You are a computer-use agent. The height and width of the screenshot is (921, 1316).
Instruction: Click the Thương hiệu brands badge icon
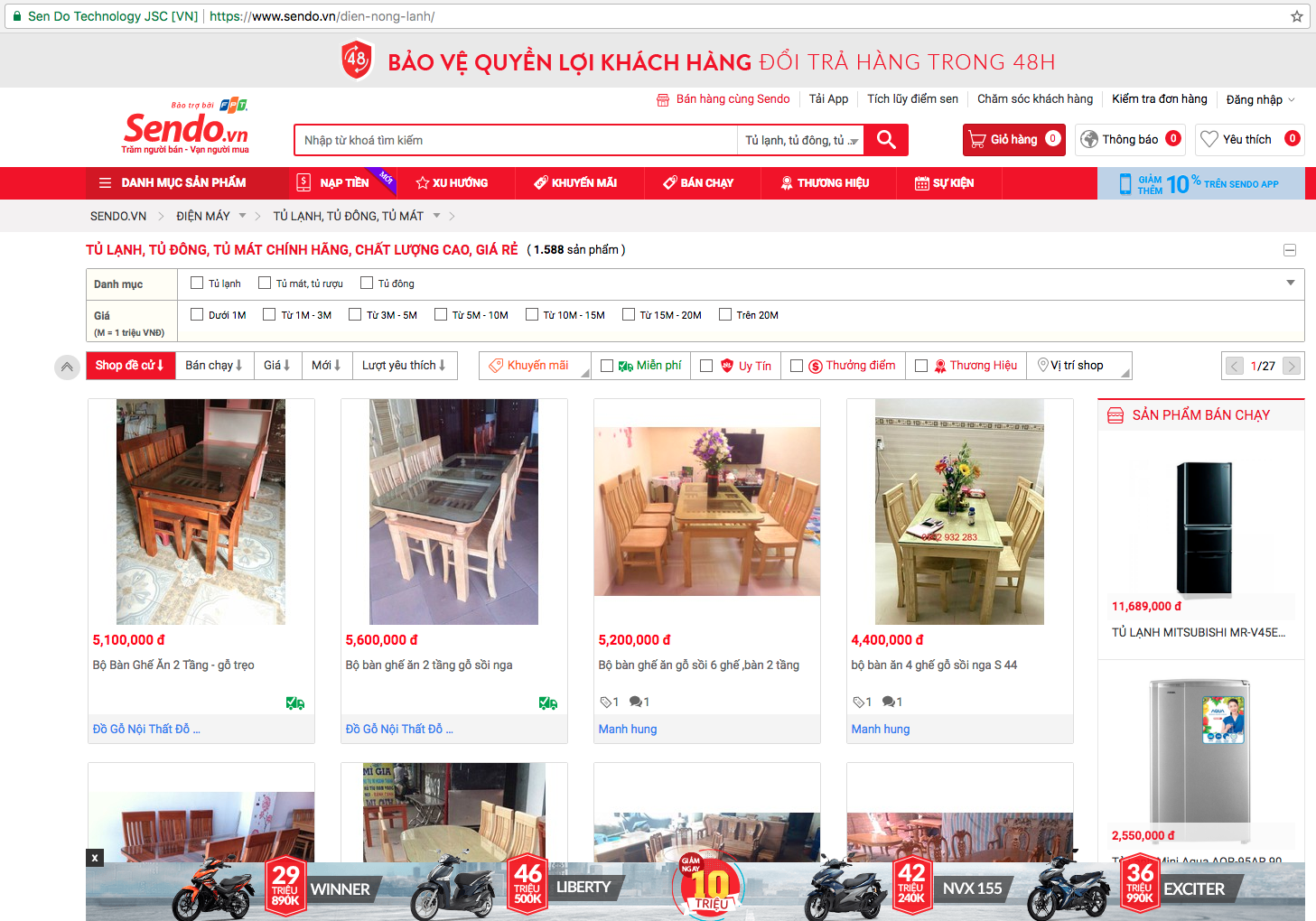coord(788,182)
